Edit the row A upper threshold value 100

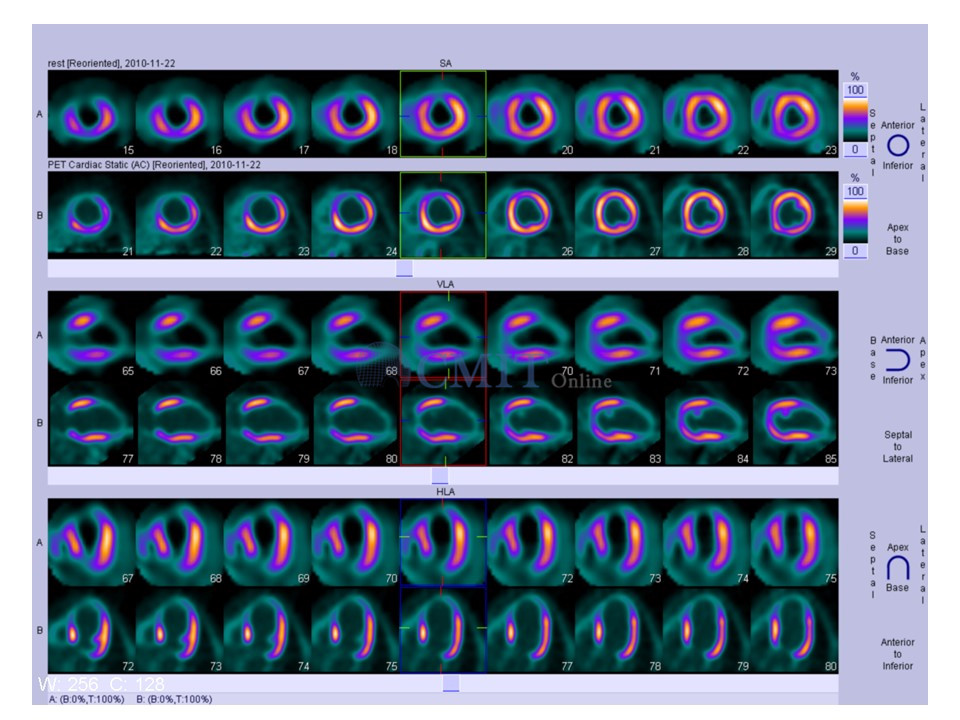click(855, 90)
